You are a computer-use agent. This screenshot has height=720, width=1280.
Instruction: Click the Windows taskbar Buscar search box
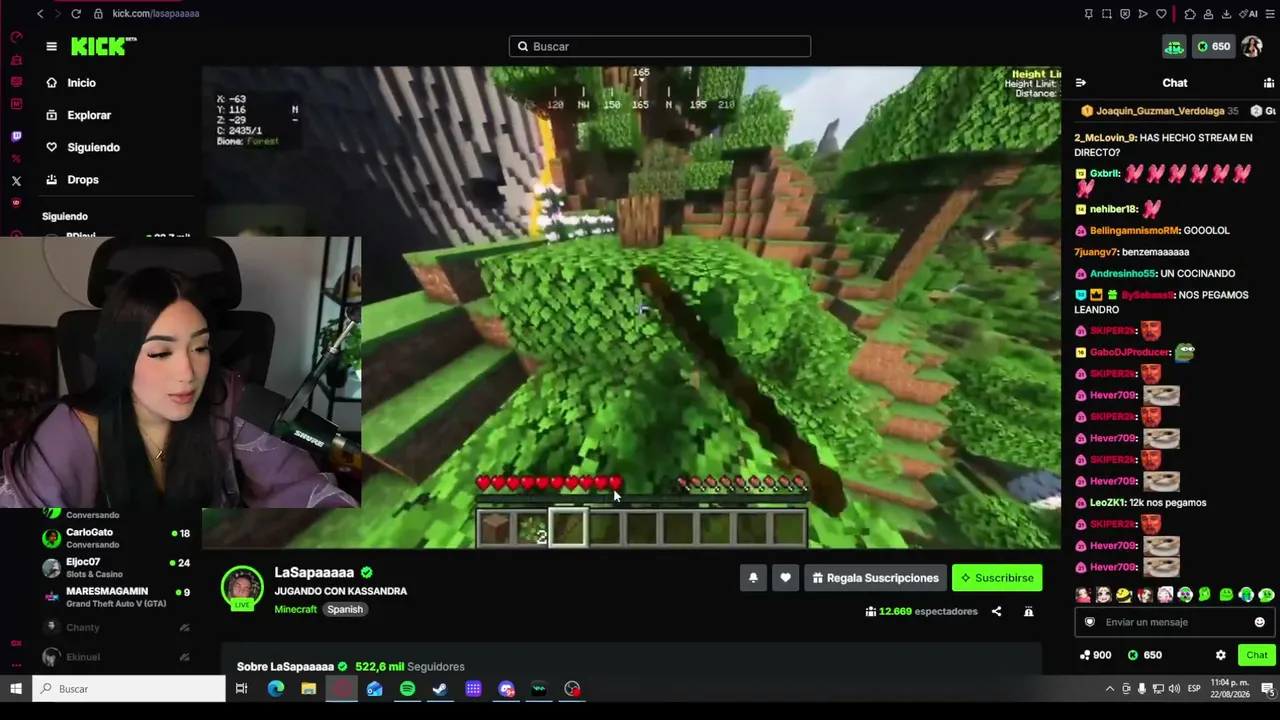coord(129,689)
